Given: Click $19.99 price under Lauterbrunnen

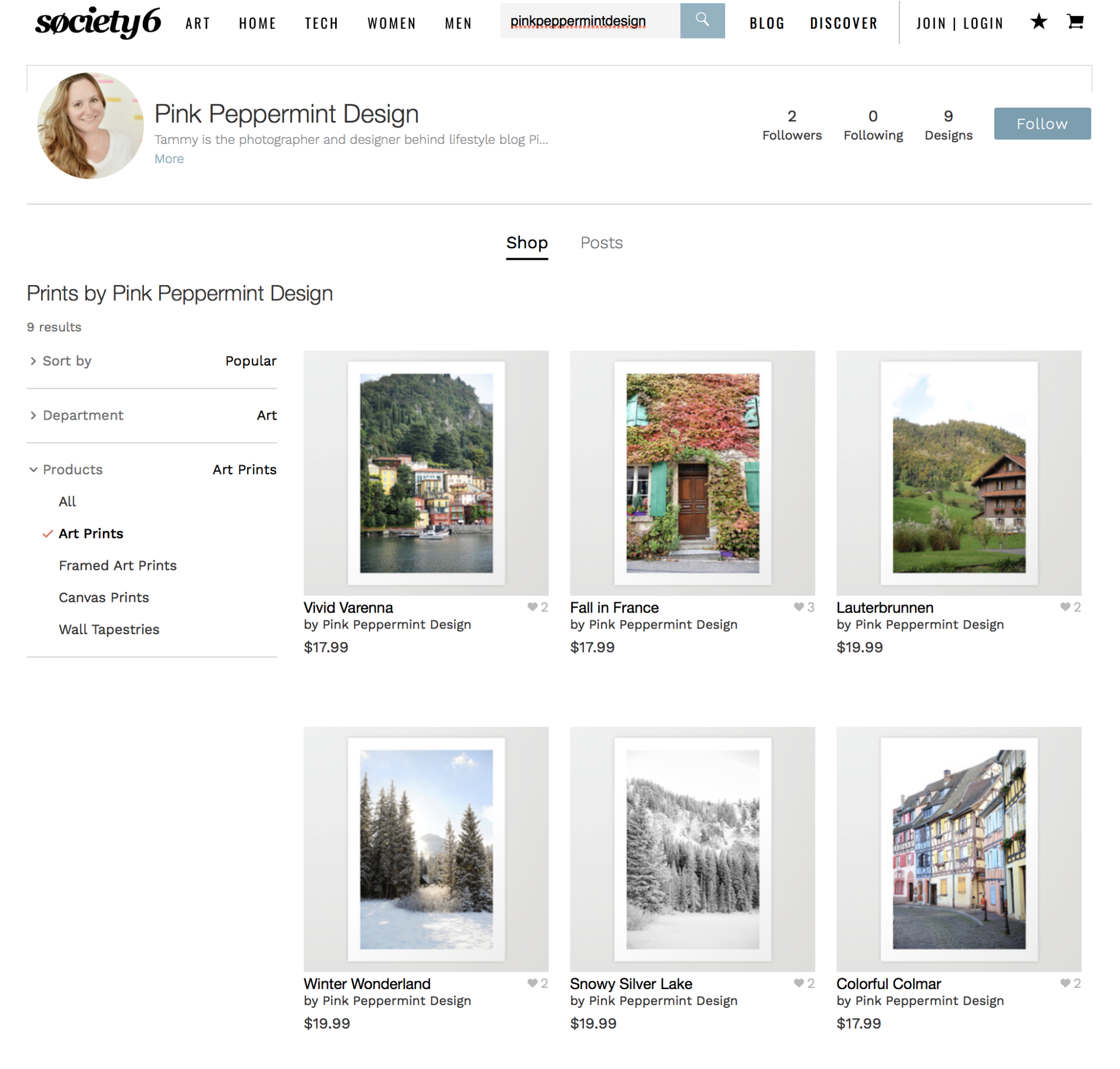Looking at the screenshot, I should click(x=859, y=647).
